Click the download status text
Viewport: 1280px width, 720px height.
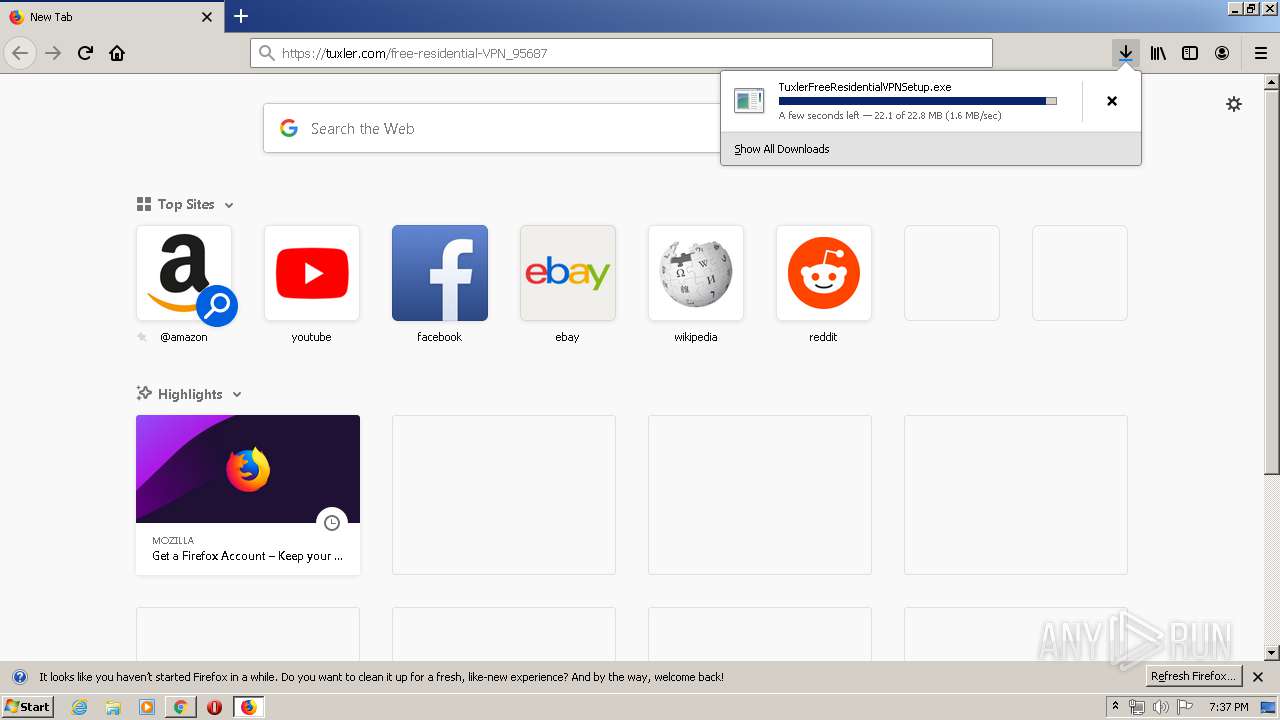coord(890,116)
